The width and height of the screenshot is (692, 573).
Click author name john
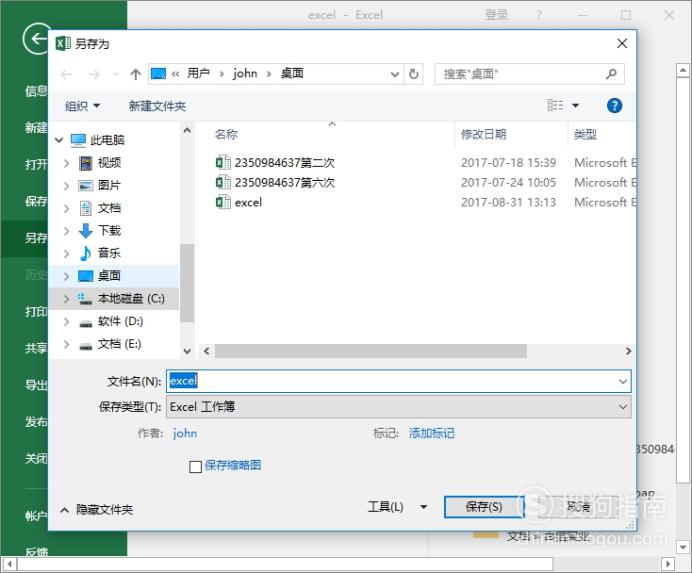(x=184, y=433)
